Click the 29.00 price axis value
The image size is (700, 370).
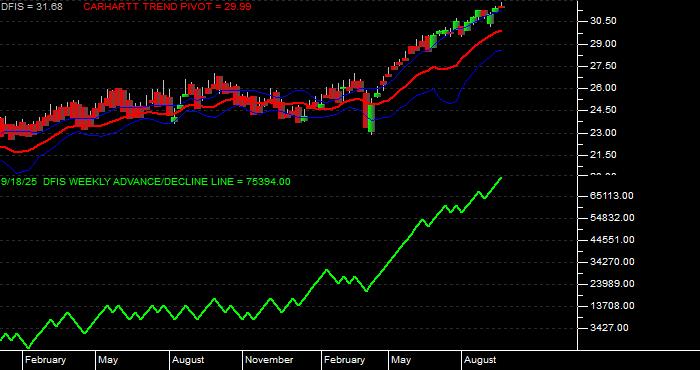pyautogui.click(x=603, y=44)
